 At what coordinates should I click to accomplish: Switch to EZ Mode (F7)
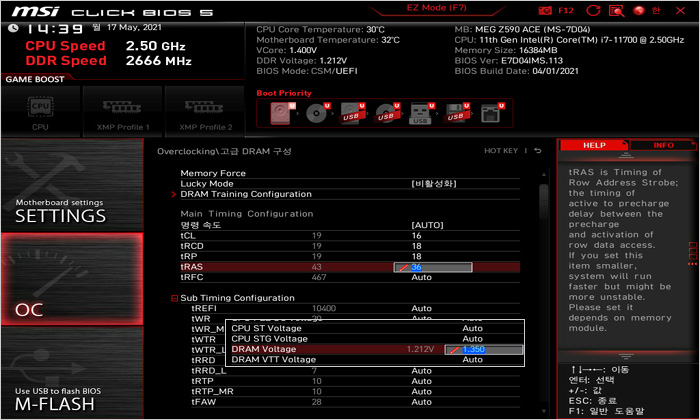pos(436,8)
